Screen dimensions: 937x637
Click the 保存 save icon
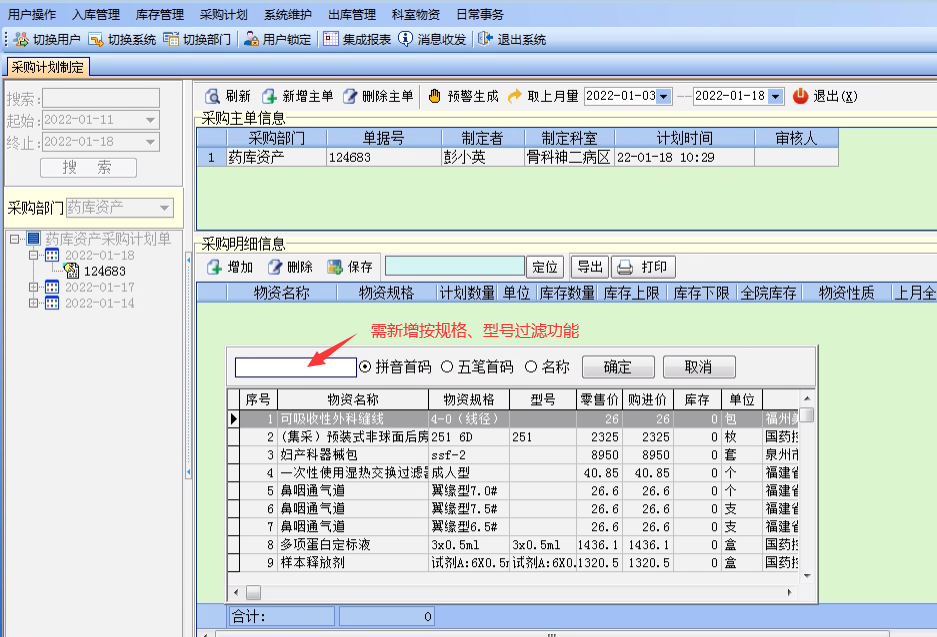click(x=335, y=267)
